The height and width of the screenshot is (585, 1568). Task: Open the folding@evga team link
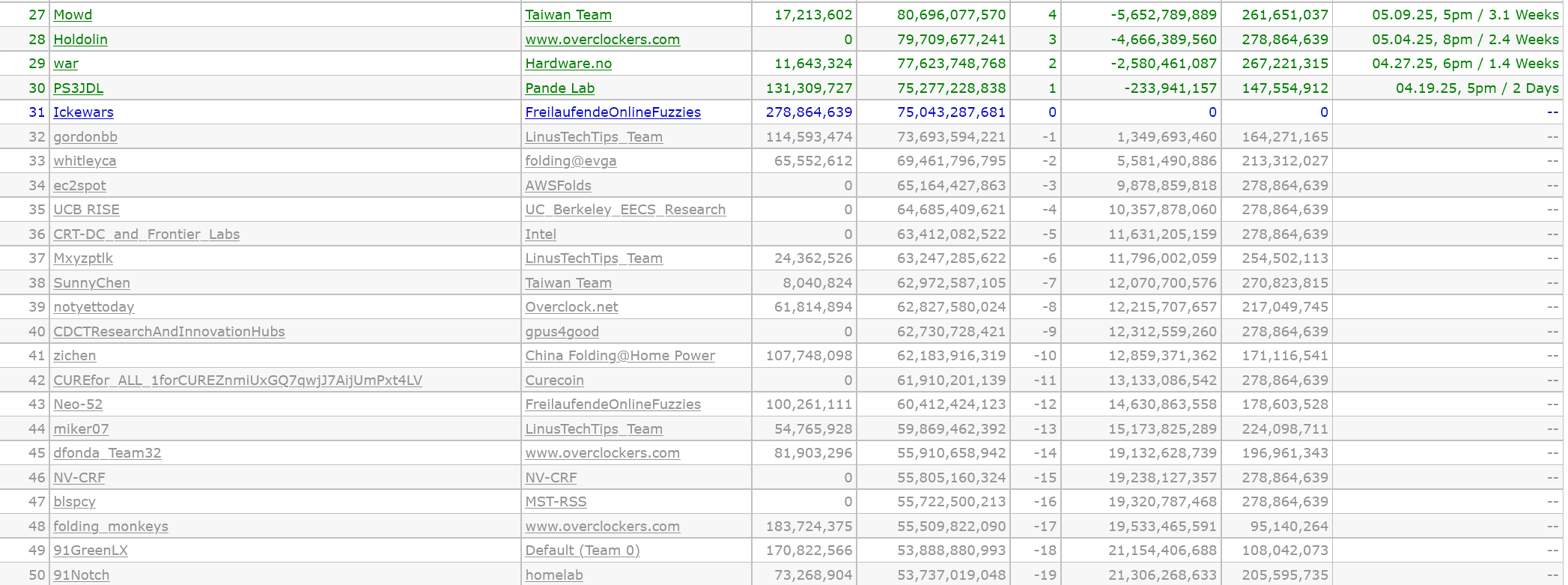(x=571, y=161)
